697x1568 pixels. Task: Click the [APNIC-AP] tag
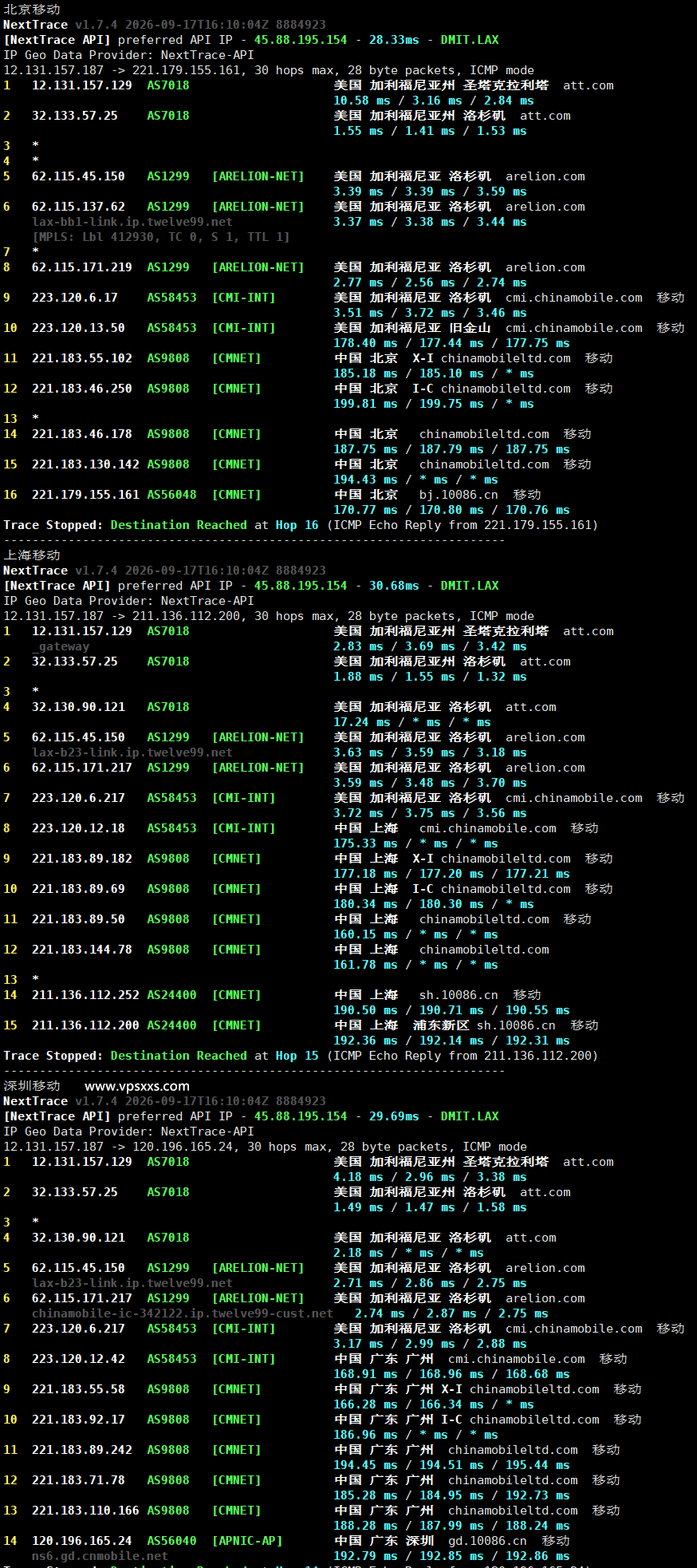coord(247,1541)
